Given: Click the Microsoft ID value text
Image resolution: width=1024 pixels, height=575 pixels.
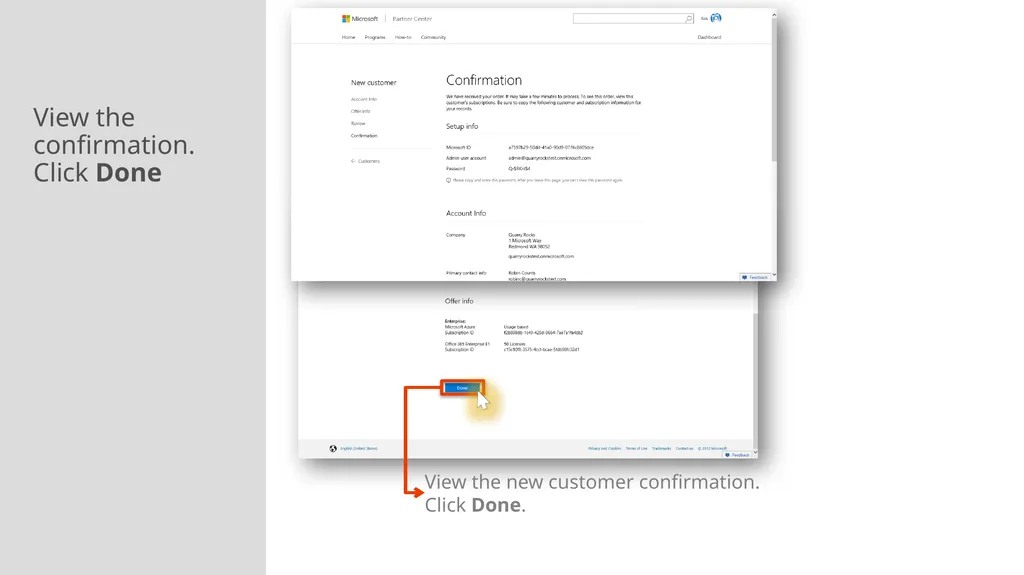Looking at the screenshot, I should point(551,148).
